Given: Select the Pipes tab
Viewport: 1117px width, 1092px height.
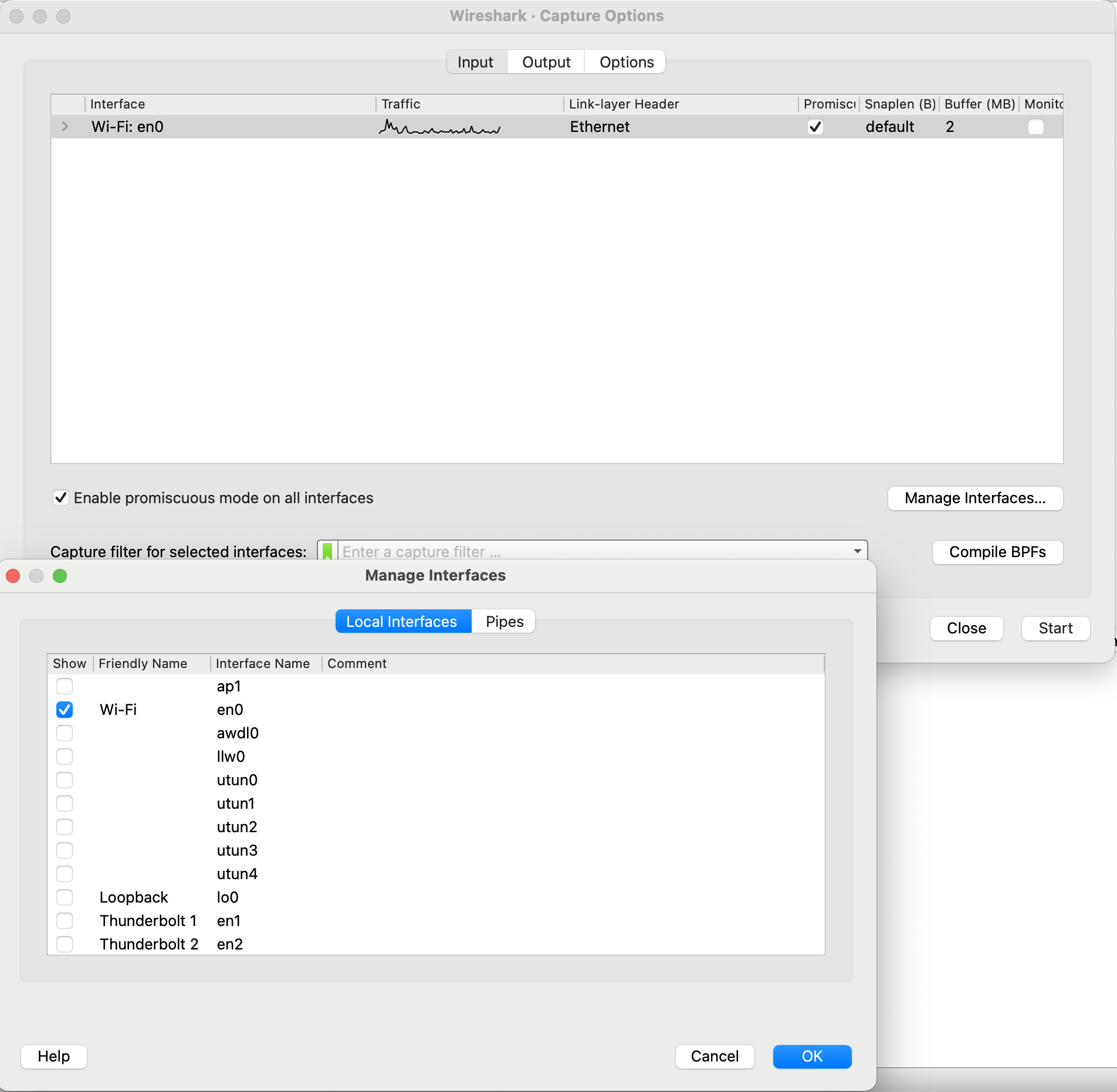Looking at the screenshot, I should [x=505, y=622].
